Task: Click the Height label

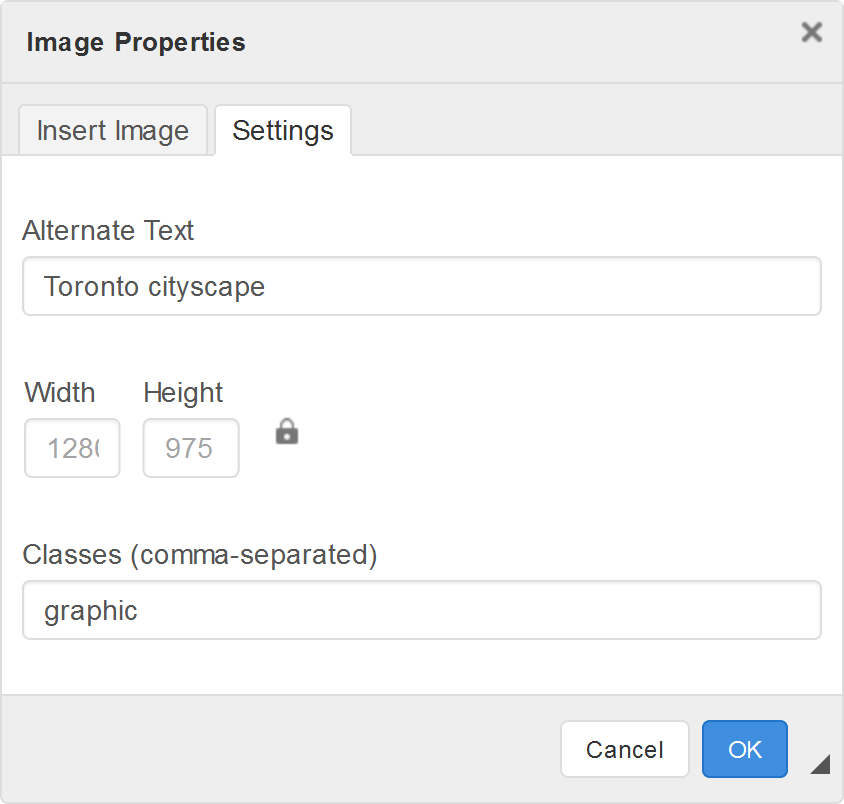Action: click(x=183, y=393)
